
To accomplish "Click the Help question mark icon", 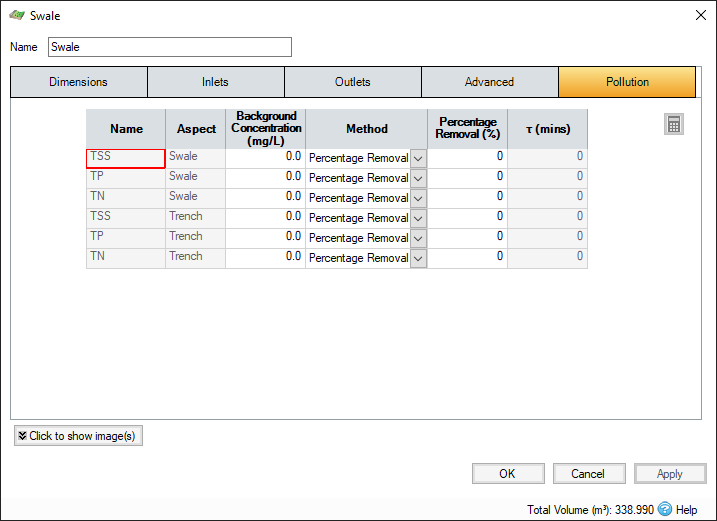I will coord(665,509).
